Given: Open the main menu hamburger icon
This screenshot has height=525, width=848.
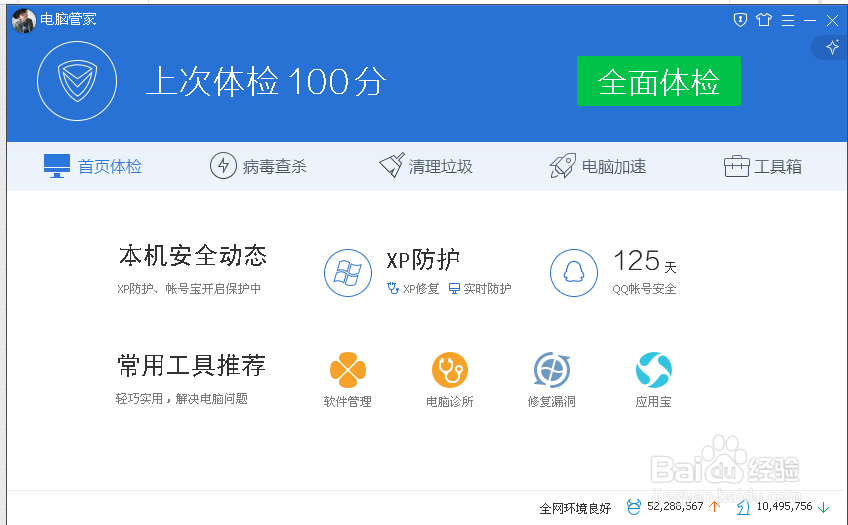Looking at the screenshot, I should 788,21.
